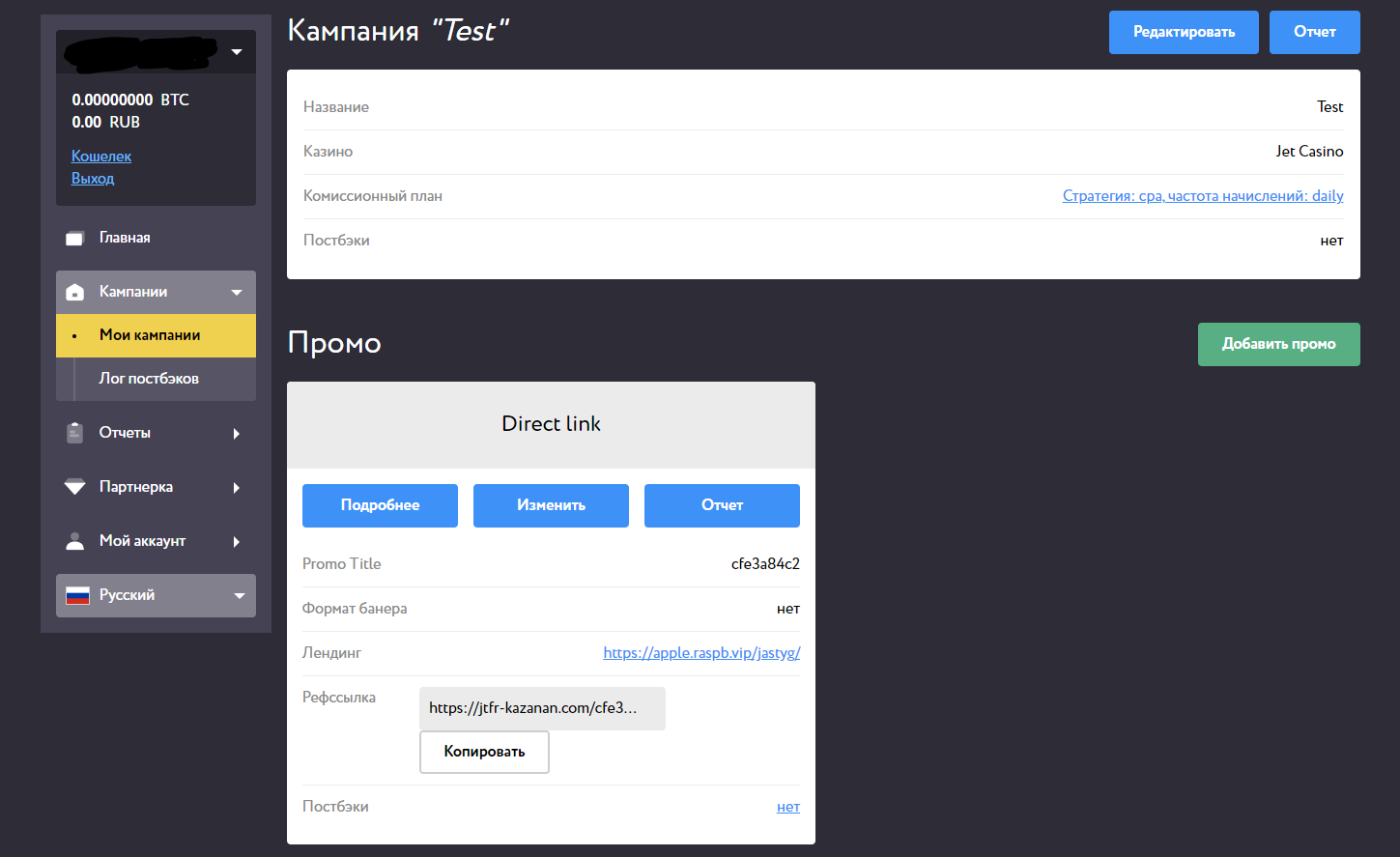1400x857 pixels.
Task: Click the Рефссылка label
Action: point(339,698)
